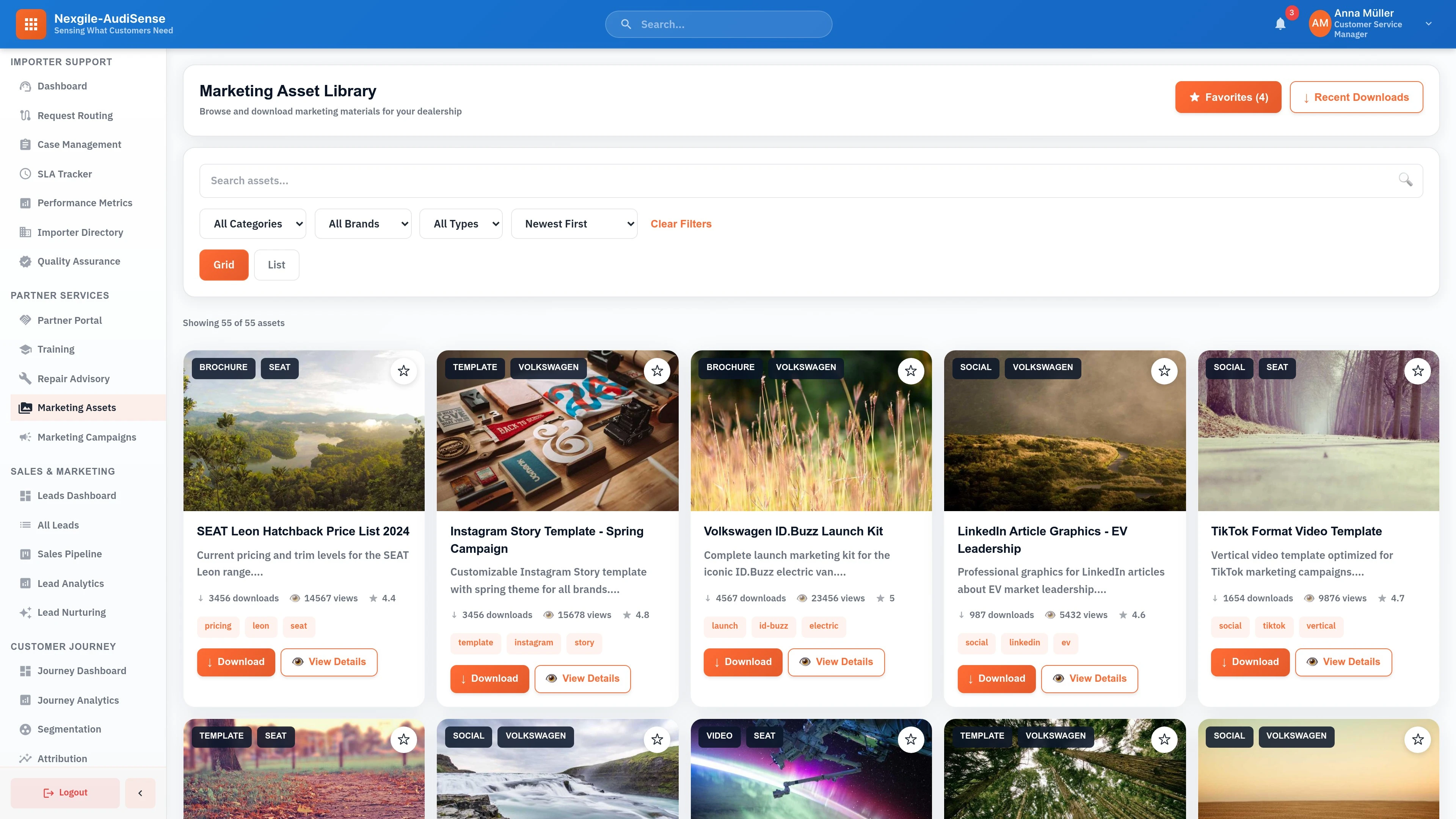Star the TikTok Format Video Template
Viewport: 1456px width, 819px height.
1418,371
